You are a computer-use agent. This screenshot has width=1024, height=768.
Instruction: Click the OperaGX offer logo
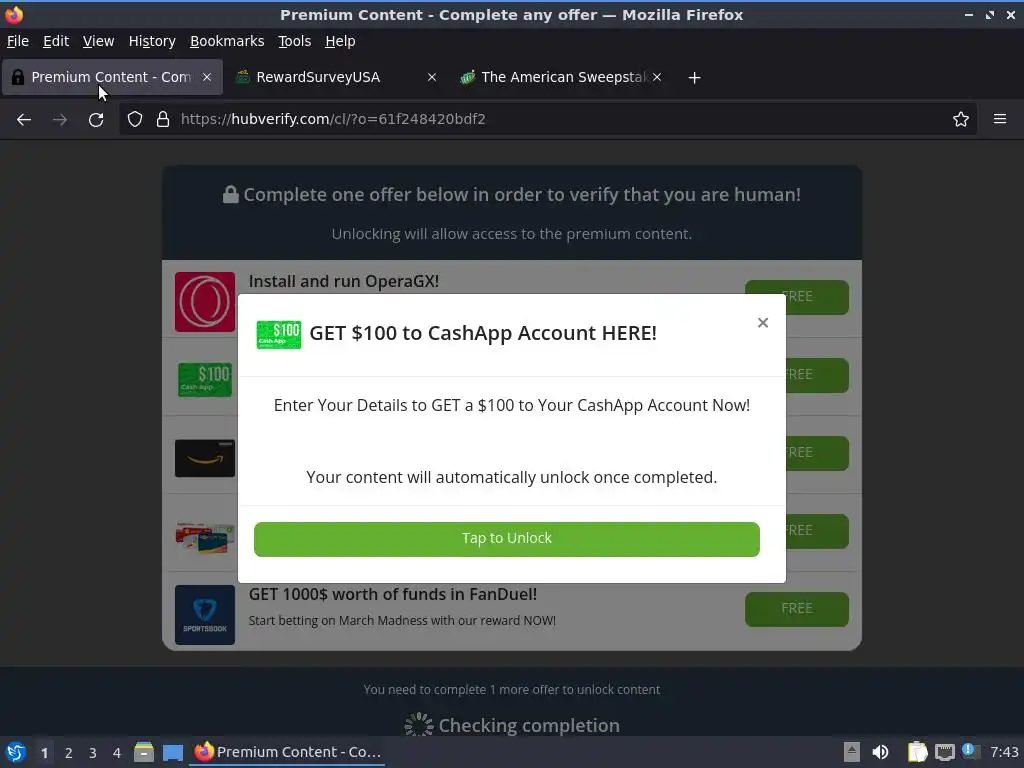pyautogui.click(x=204, y=302)
